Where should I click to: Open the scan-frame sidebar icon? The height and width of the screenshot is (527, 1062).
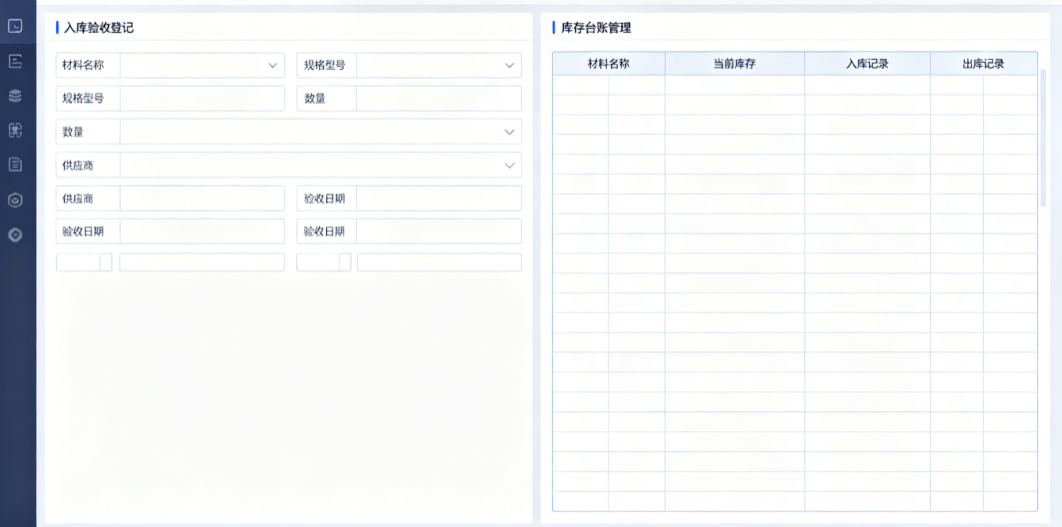(15, 130)
